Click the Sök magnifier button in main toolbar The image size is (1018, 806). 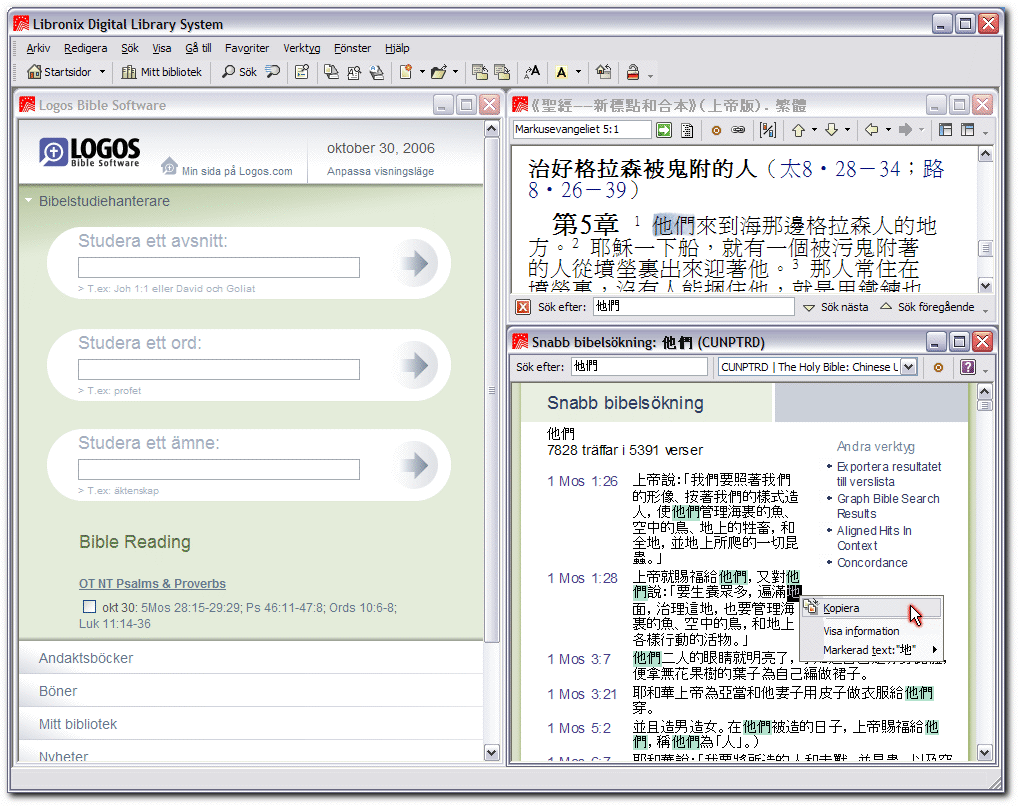239,72
